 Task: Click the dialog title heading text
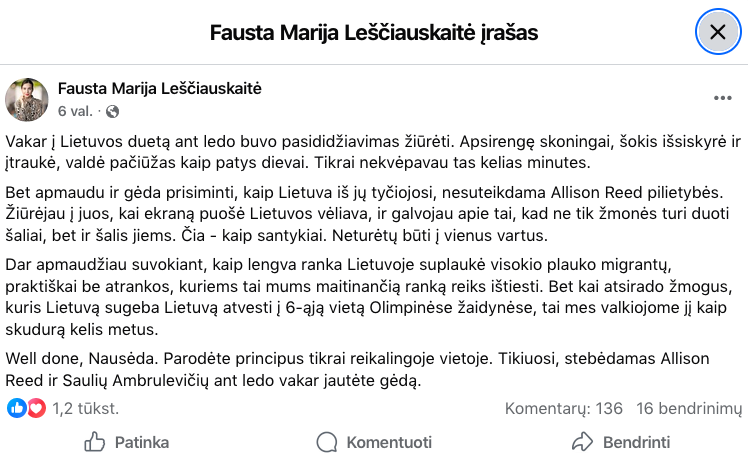(x=374, y=32)
